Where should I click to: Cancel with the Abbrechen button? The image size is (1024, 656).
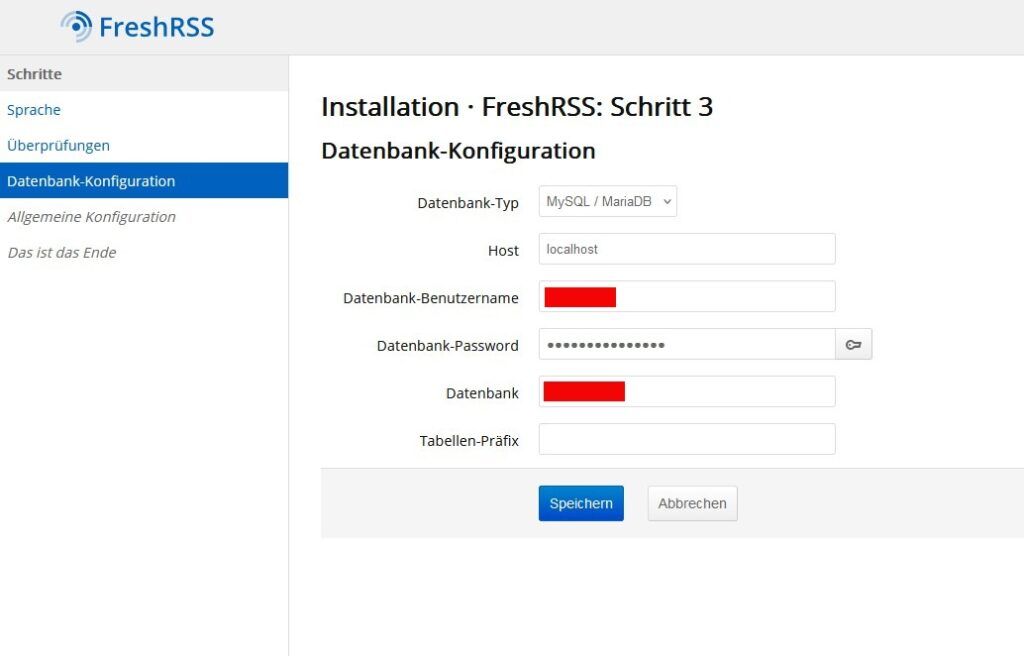coord(692,503)
